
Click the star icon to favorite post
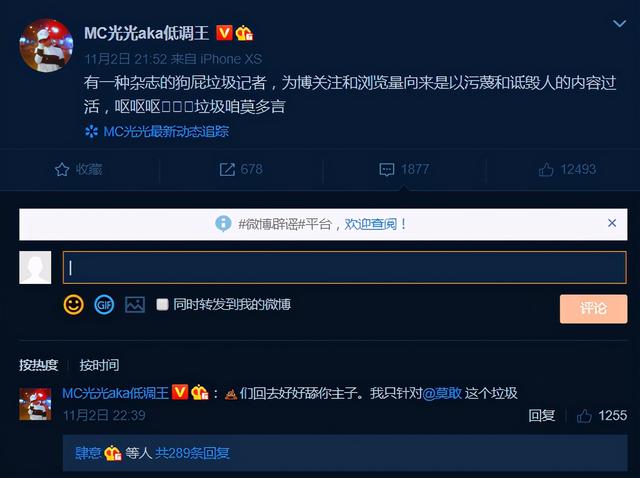tap(62, 169)
